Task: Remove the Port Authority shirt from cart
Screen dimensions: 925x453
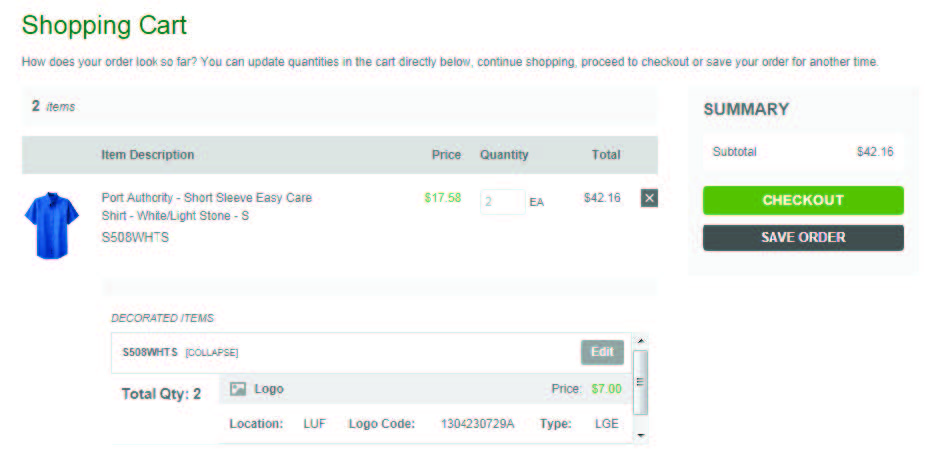Action: tap(649, 198)
